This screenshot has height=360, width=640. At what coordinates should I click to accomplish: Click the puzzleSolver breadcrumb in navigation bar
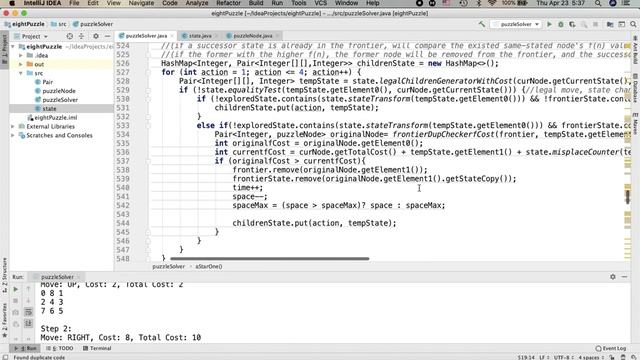pos(93,24)
